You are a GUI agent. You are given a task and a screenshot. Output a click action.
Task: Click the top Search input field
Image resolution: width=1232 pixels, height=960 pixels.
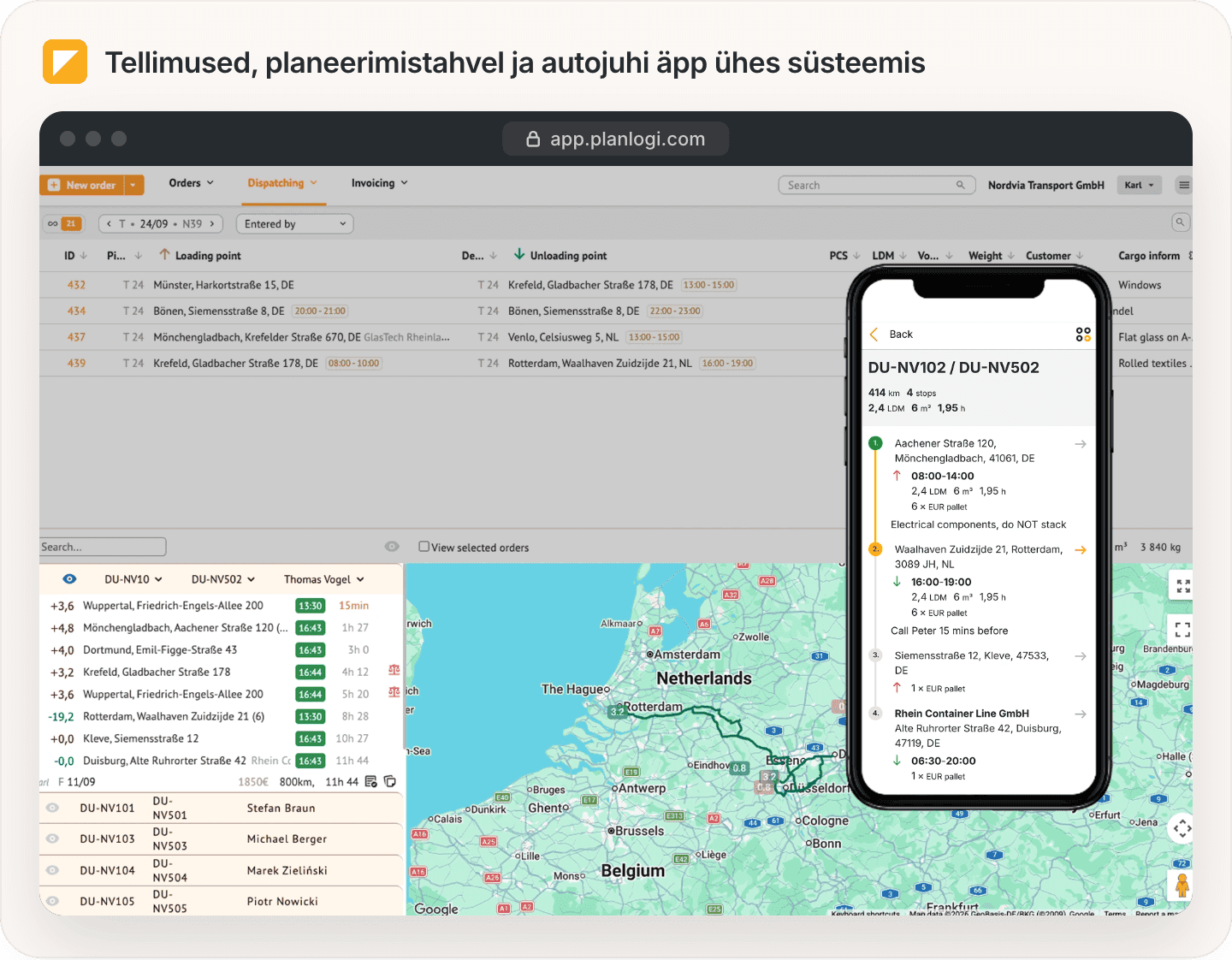(877, 185)
